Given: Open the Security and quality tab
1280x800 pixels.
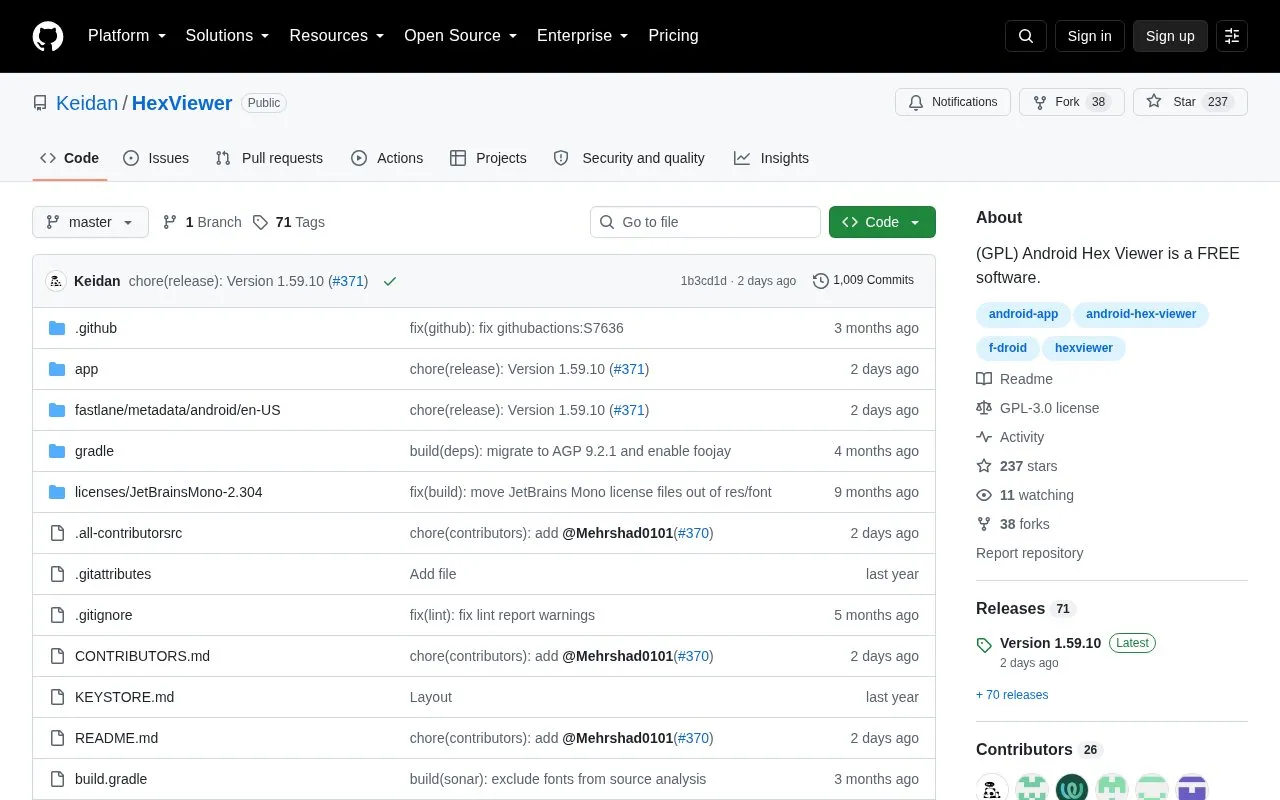Looking at the screenshot, I should point(629,158).
